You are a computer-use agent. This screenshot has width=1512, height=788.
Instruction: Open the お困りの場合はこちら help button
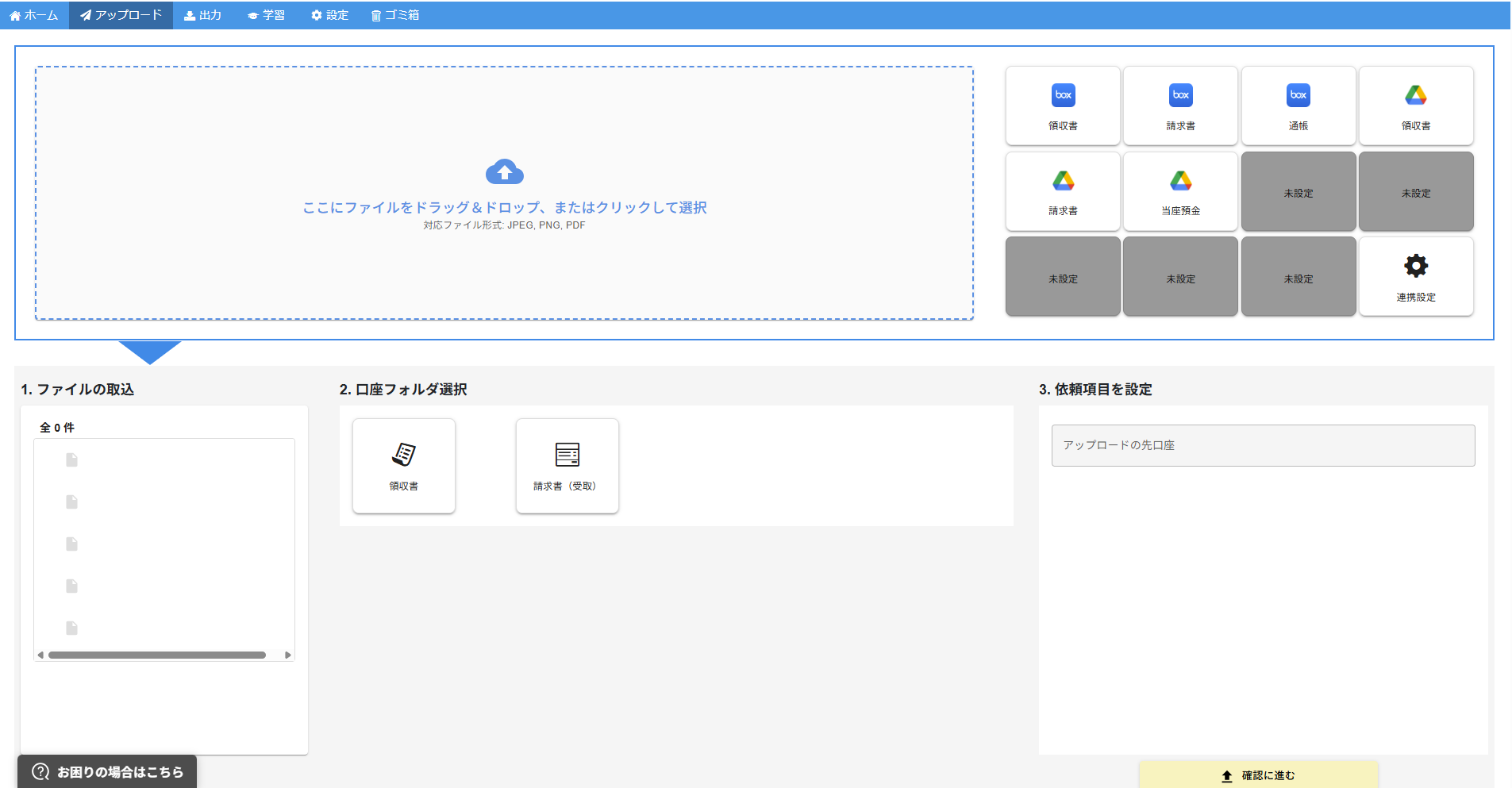(x=107, y=771)
